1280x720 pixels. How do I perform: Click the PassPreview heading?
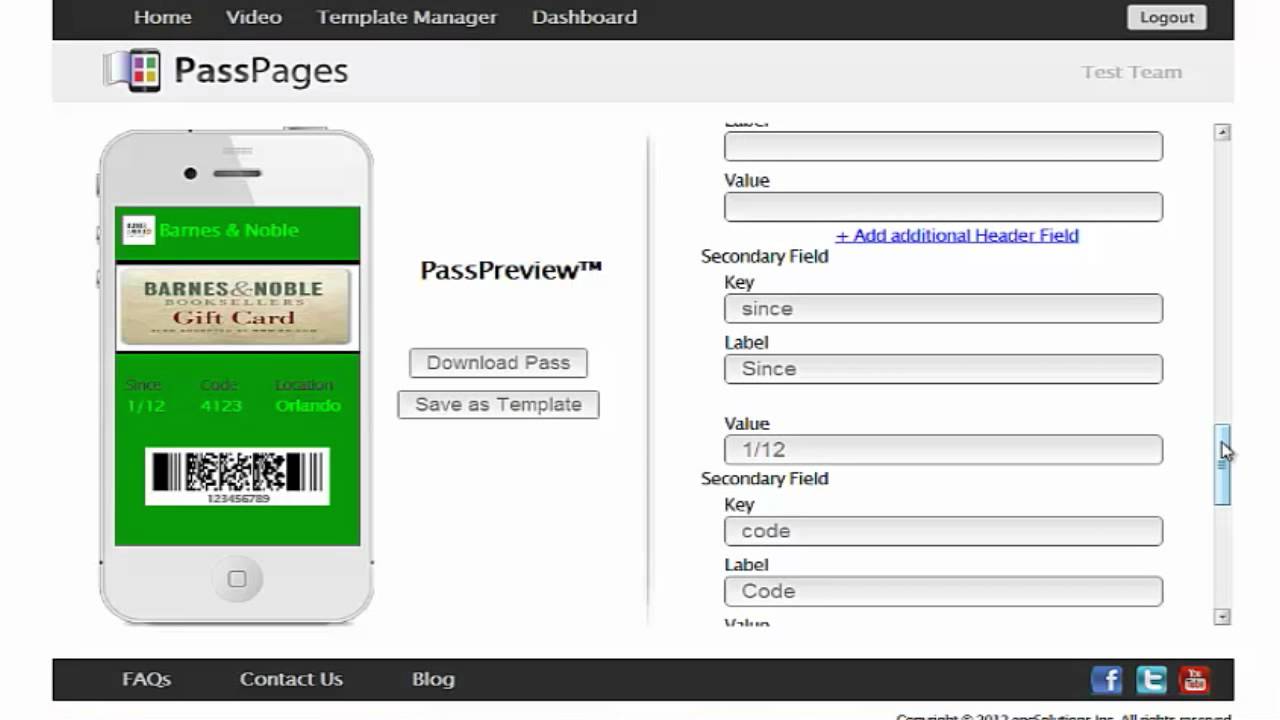pyautogui.click(x=511, y=270)
